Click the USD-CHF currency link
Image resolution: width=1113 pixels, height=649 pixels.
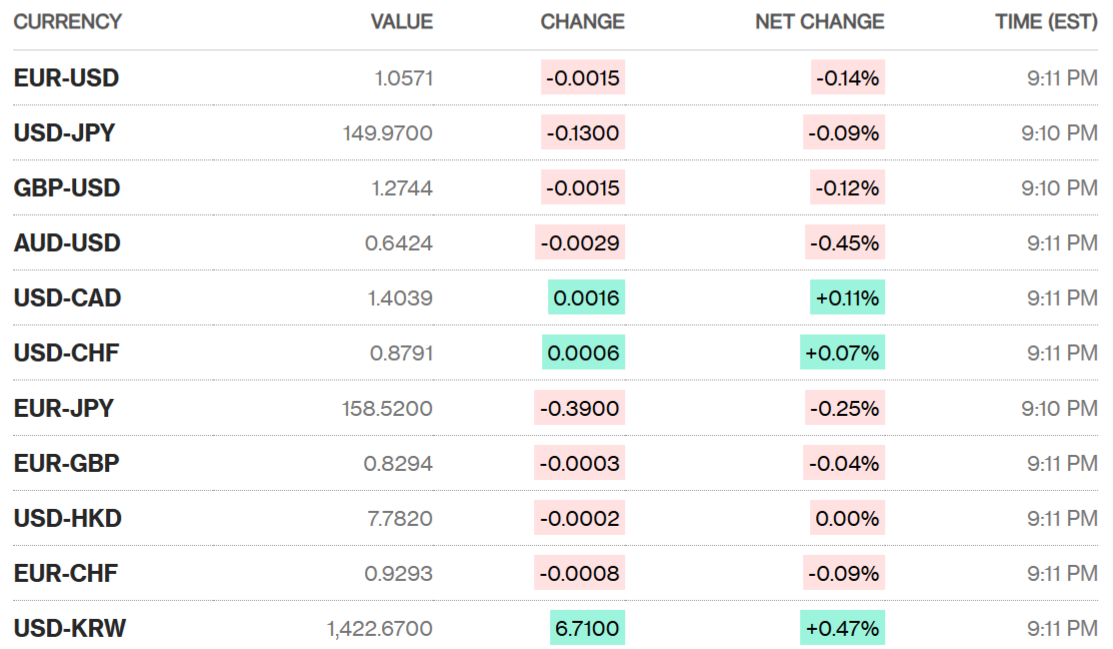(67, 353)
